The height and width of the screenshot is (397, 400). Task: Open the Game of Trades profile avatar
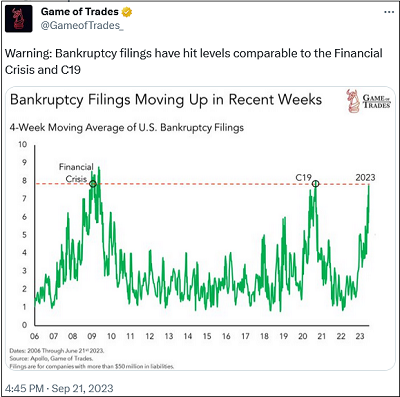pyautogui.click(x=19, y=19)
